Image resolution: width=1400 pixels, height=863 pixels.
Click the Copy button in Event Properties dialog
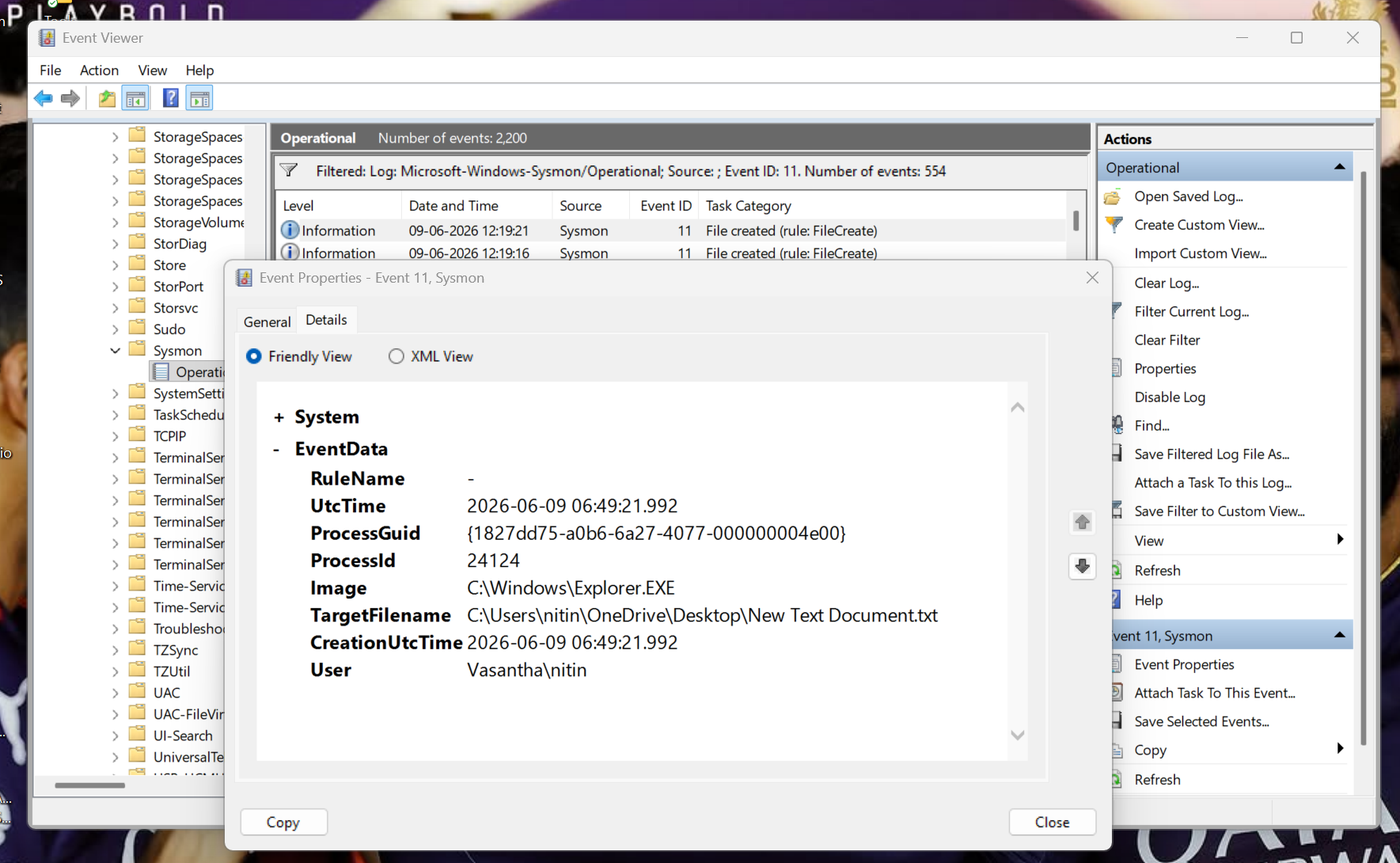[283, 823]
